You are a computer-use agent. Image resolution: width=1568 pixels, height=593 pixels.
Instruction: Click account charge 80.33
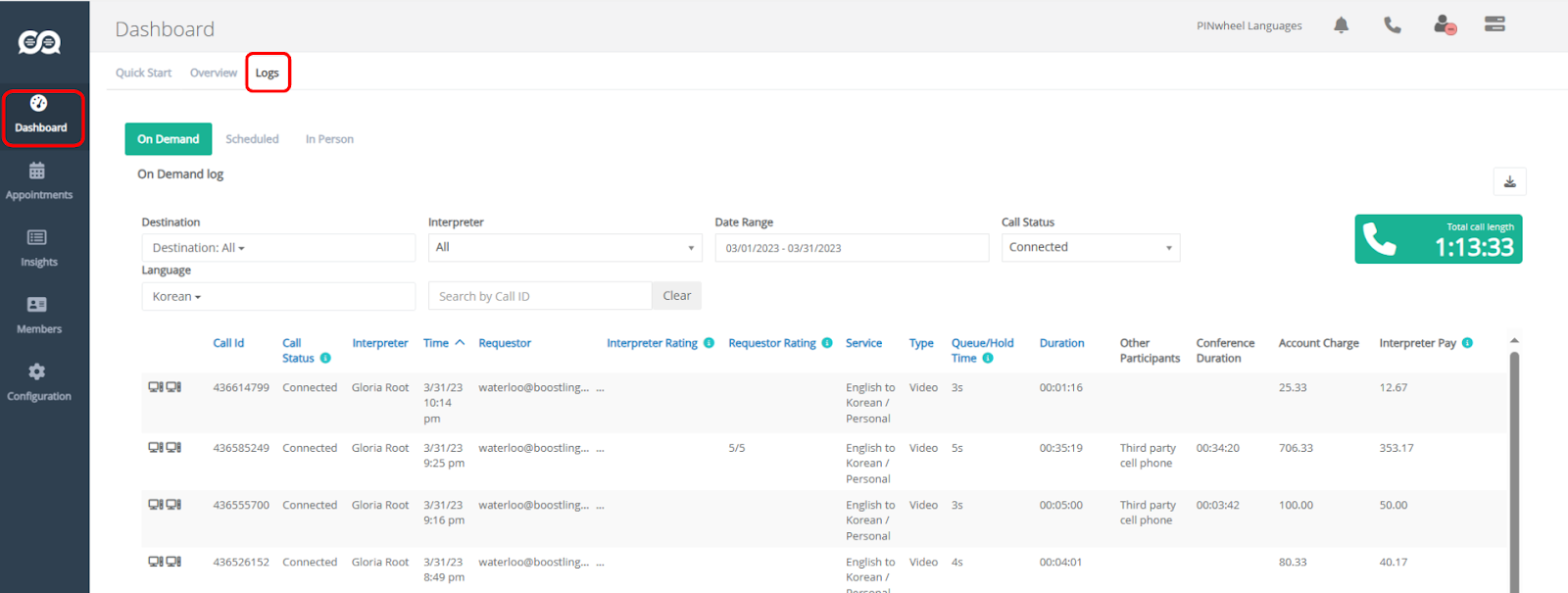(1293, 562)
